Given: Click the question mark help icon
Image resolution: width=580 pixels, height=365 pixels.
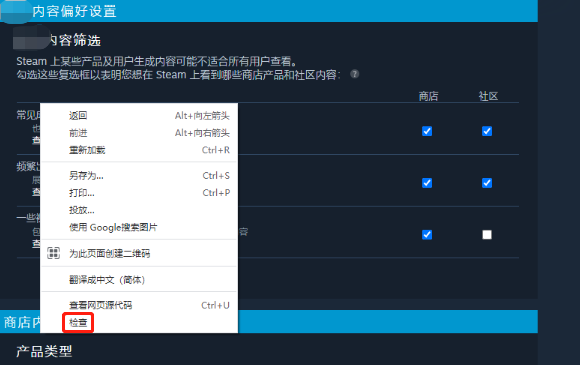Looking at the screenshot, I should [354, 74].
